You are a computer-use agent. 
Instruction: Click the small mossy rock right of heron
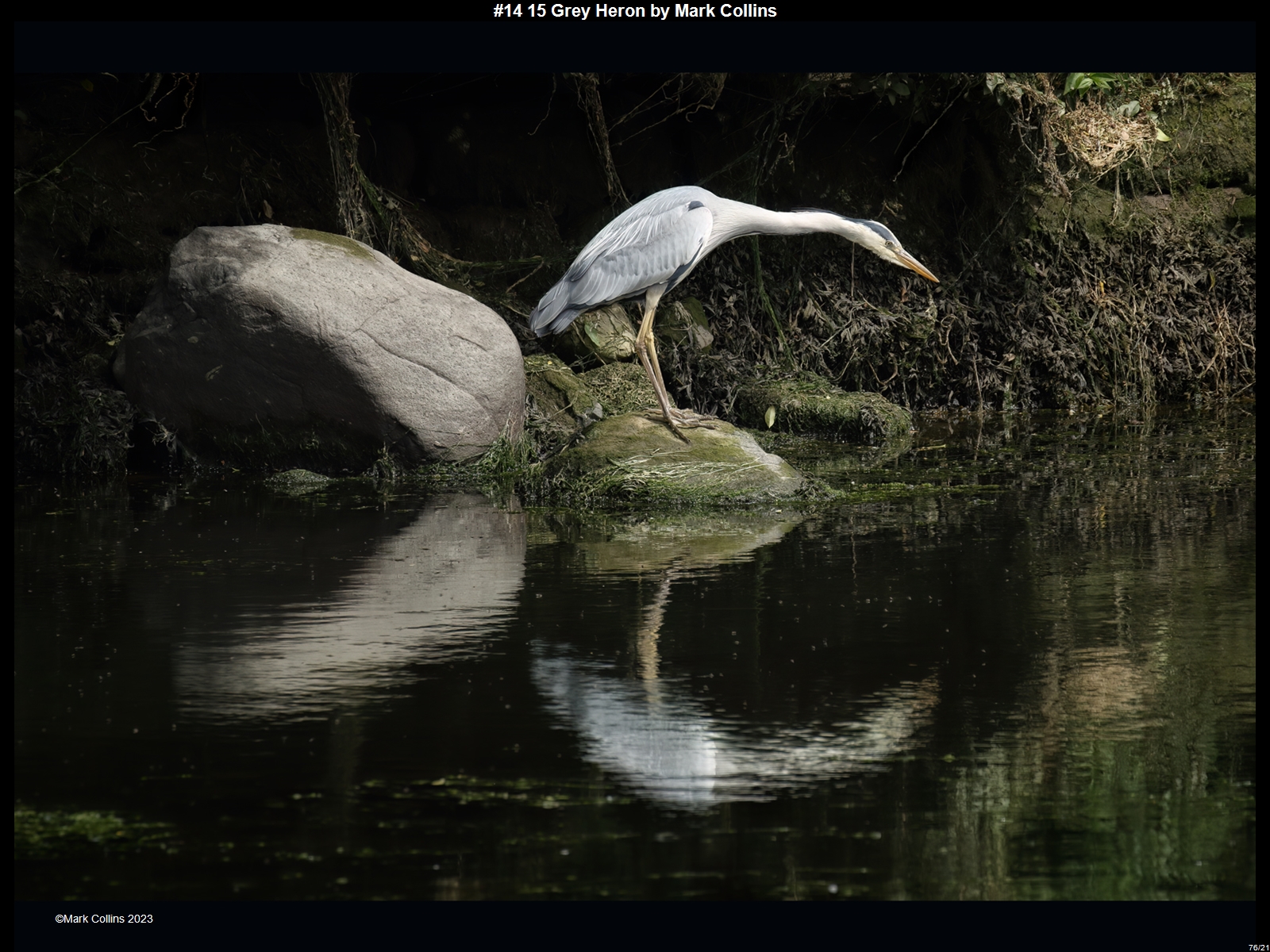pyautogui.click(x=825, y=409)
